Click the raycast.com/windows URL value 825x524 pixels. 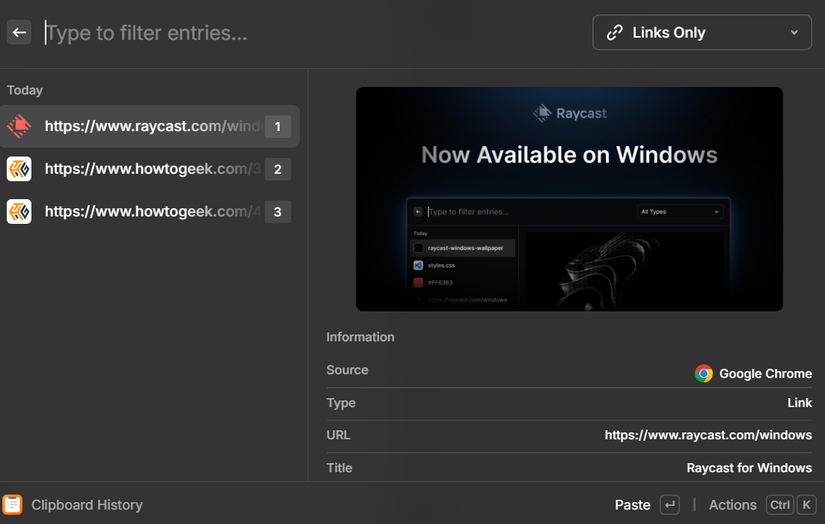pyautogui.click(x=708, y=435)
